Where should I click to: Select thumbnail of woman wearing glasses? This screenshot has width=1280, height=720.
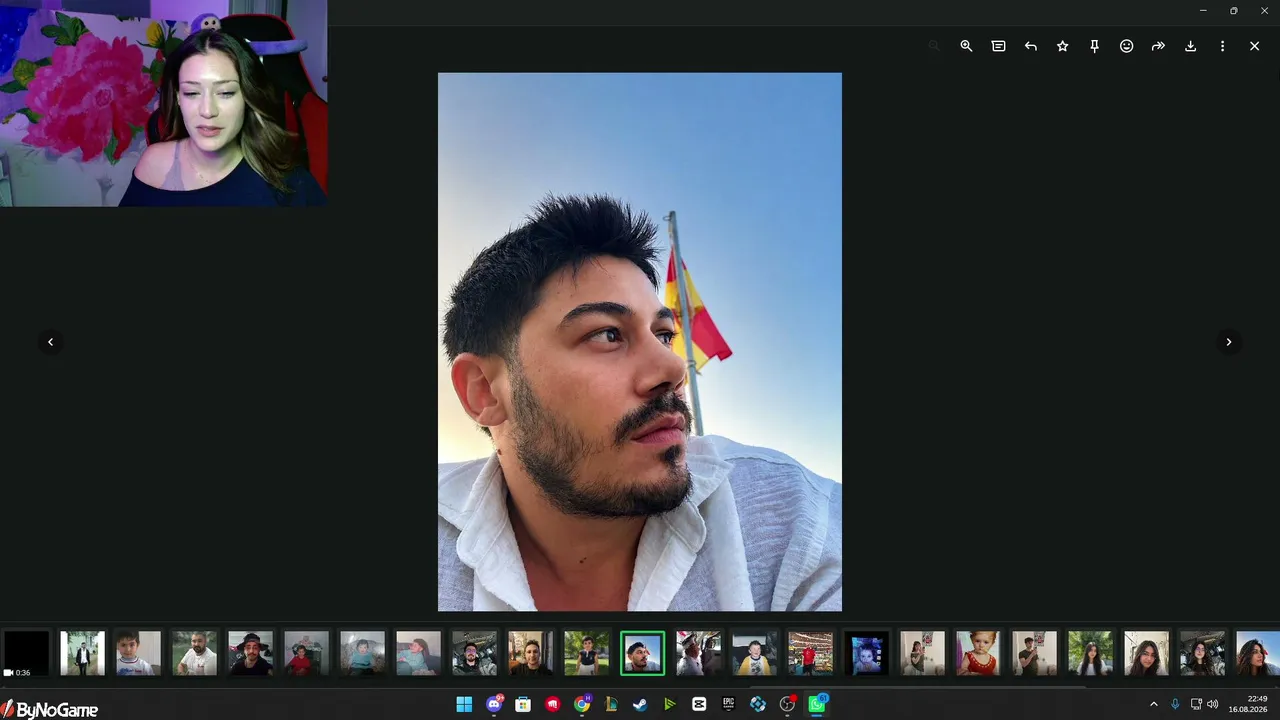[1202, 653]
